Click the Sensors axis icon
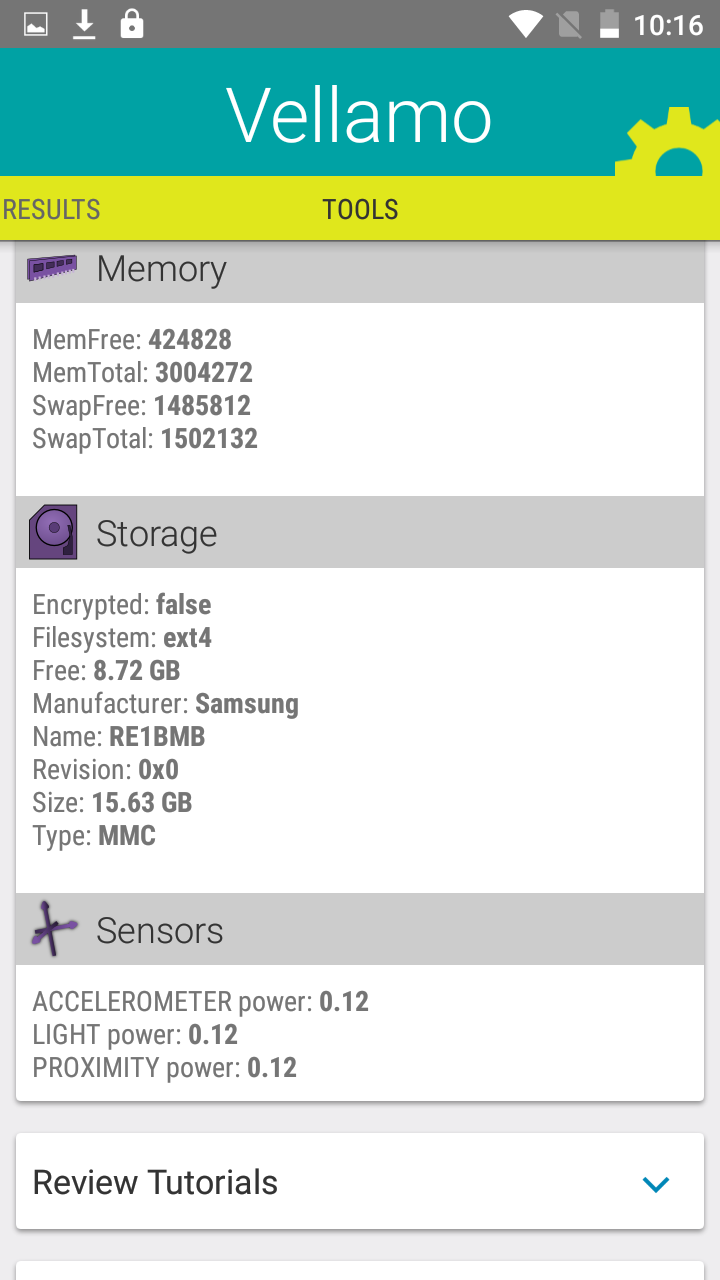 coord(54,930)
